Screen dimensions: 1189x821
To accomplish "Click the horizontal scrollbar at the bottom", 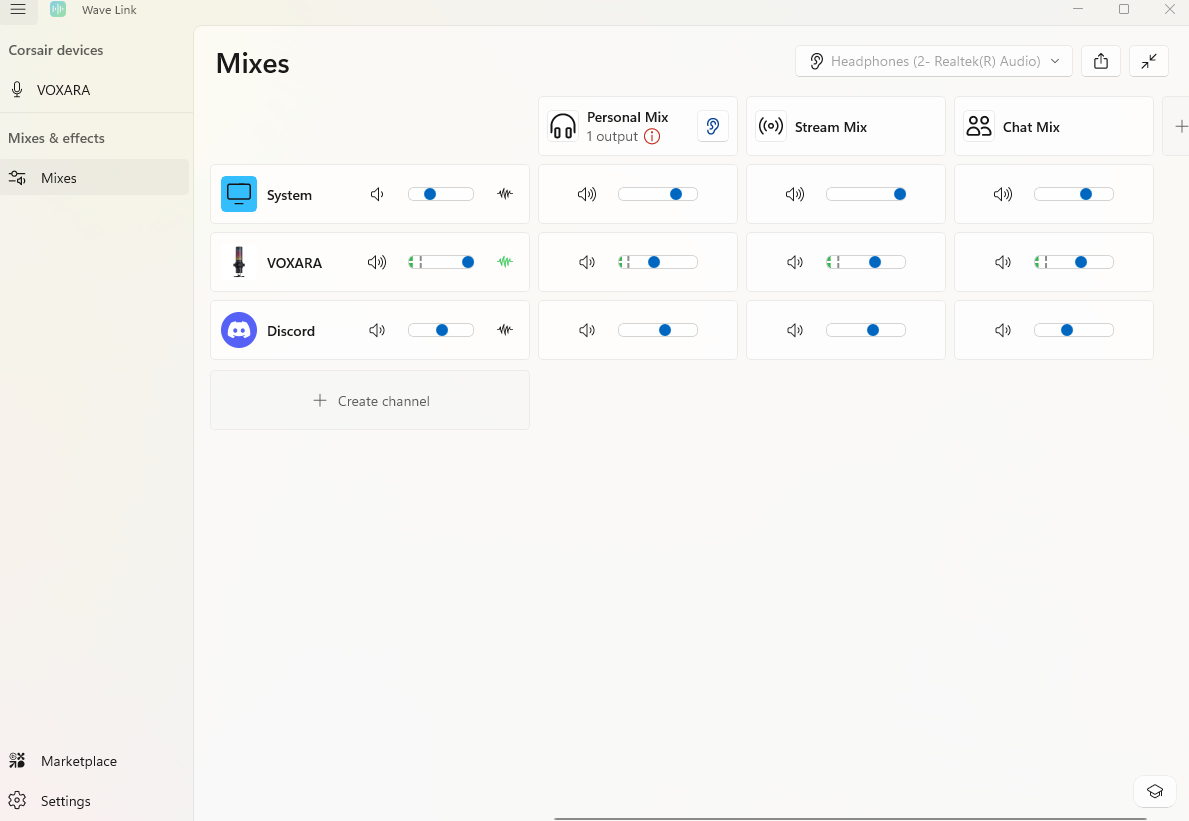I will point(850,818).
